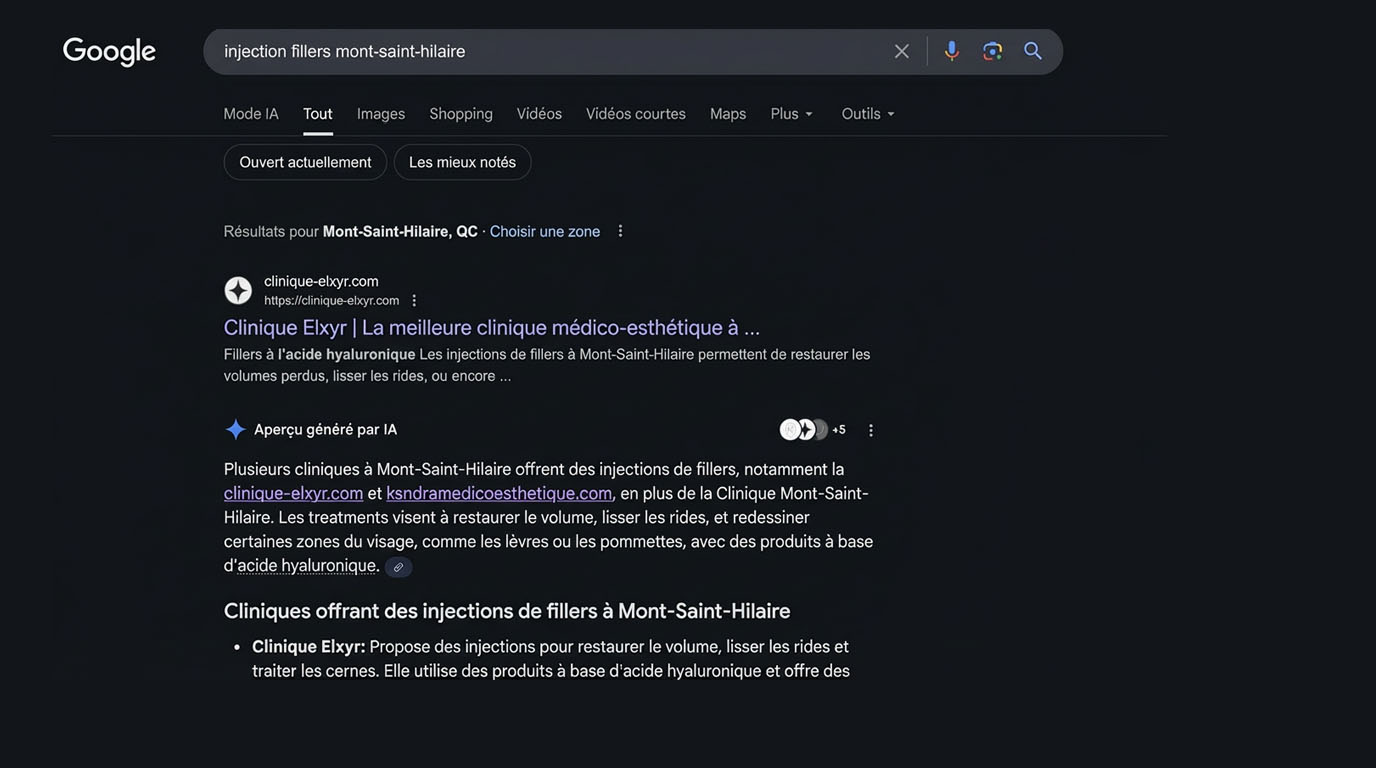
Task: Start voice search with microphone icon
Action: click(x=951, y=51)
